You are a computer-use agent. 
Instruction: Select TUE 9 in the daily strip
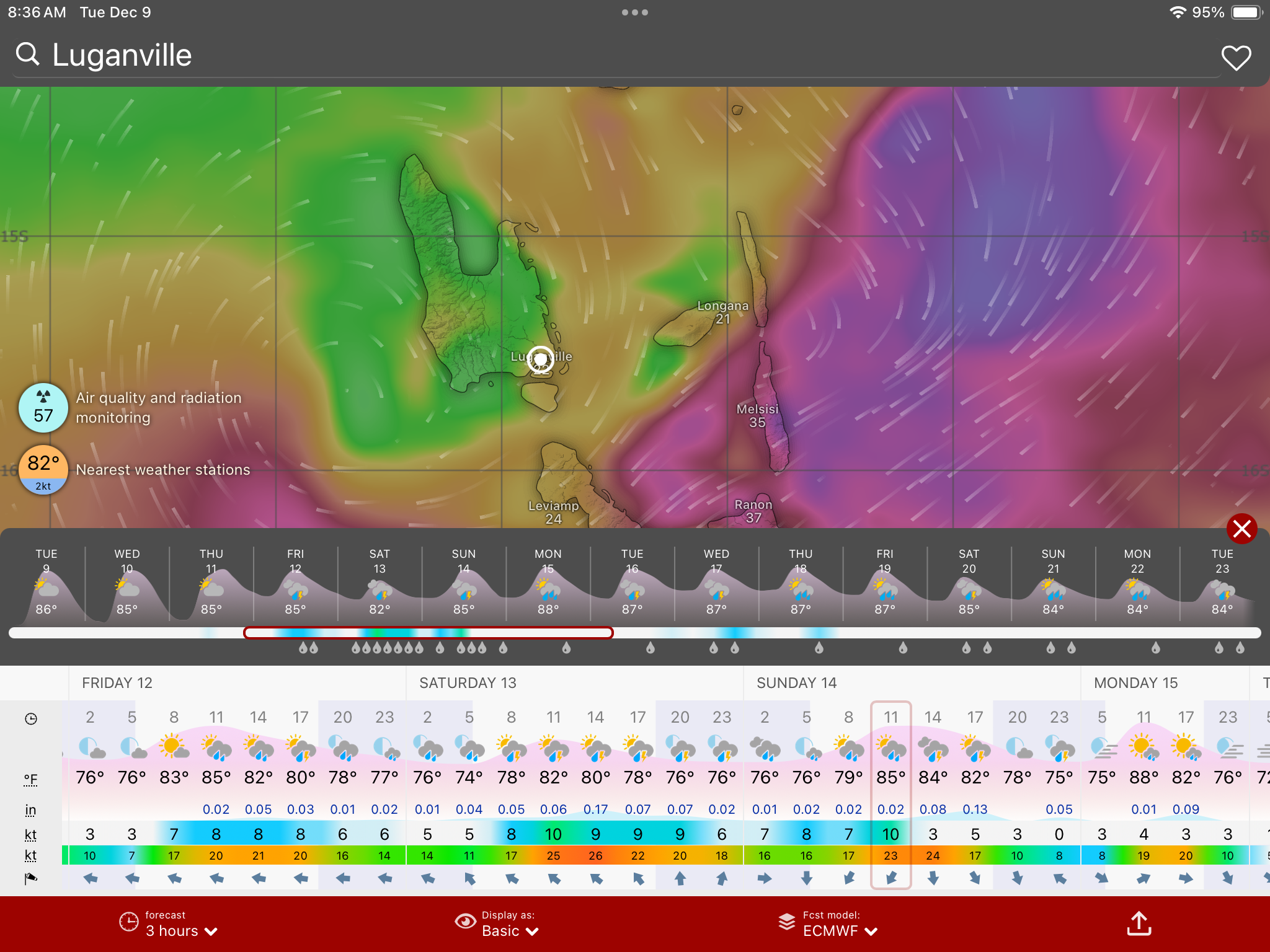47,581
